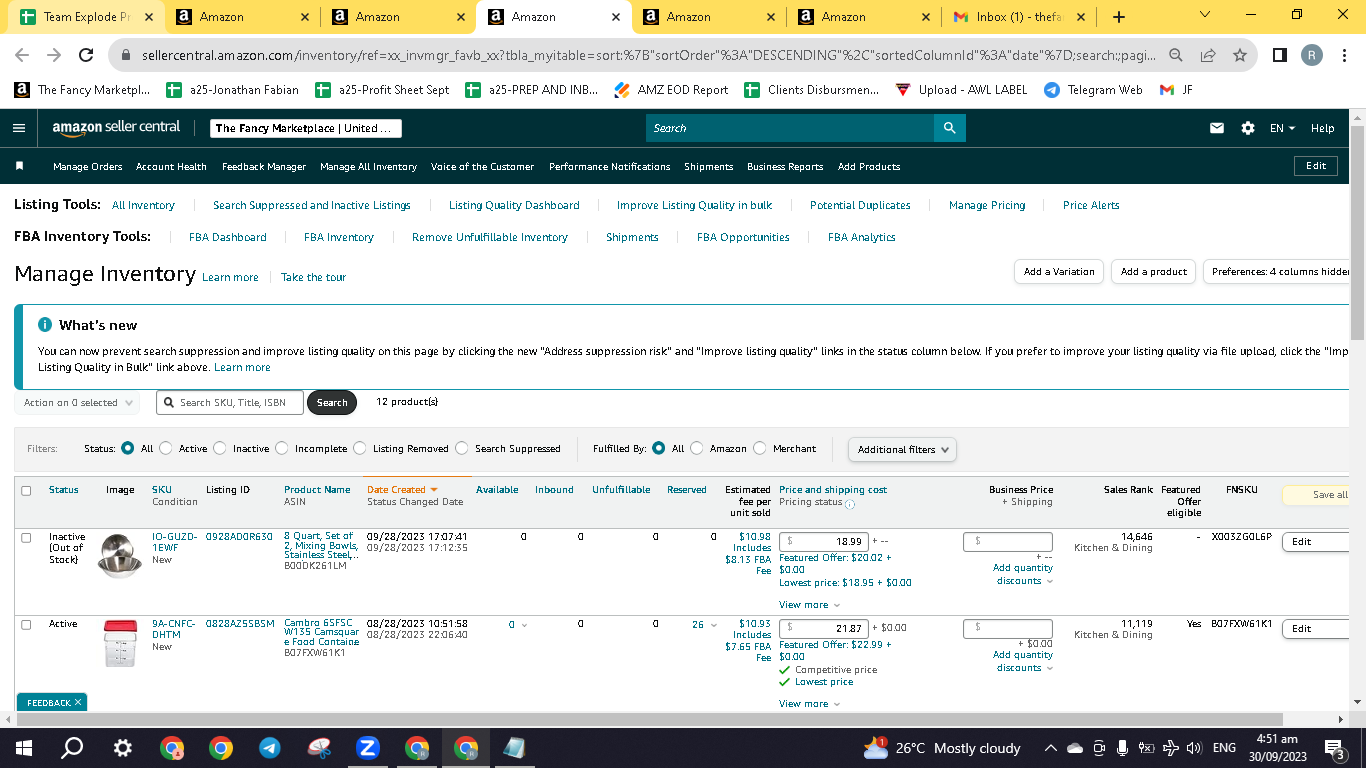Select the Search Suppressed status radio
The image size is (1366, 768).
coord(462,449)
